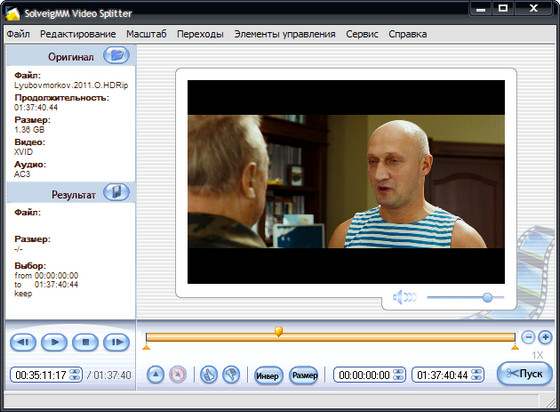Open the Редактирование menu

tap(78, 34)
